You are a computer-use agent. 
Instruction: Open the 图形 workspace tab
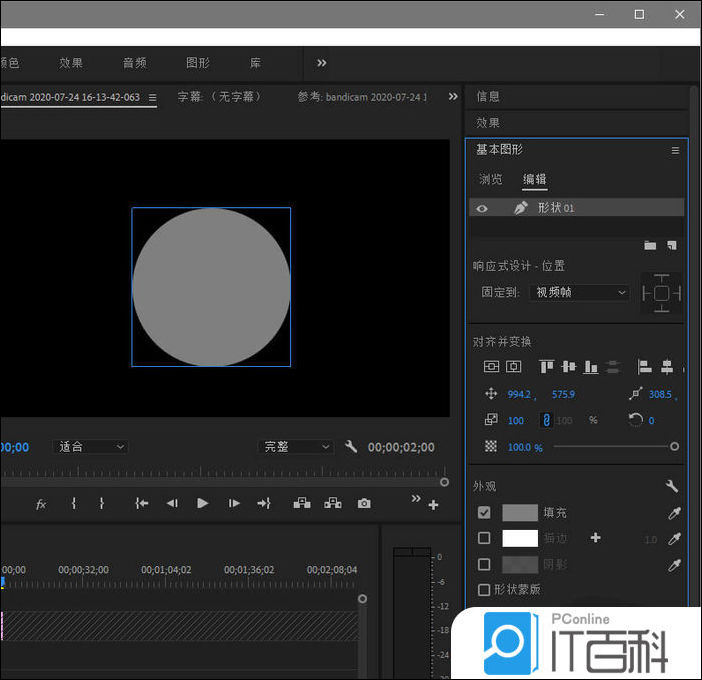(x=198, y=63)
